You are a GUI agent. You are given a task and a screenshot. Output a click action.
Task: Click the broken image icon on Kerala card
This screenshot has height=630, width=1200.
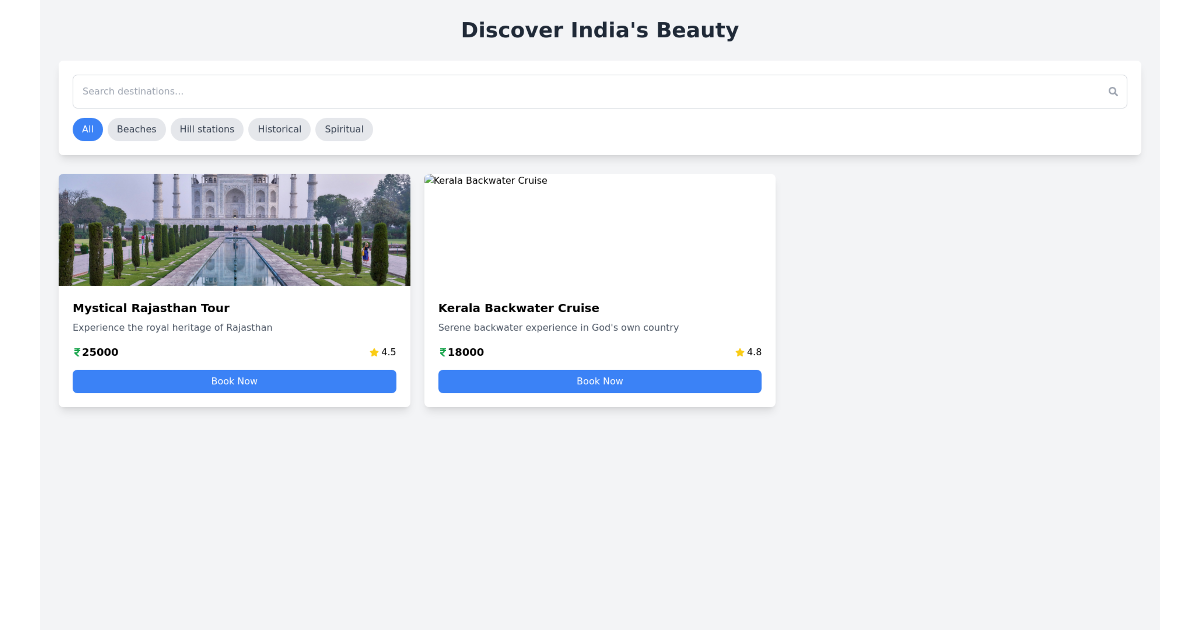(430, 180)
